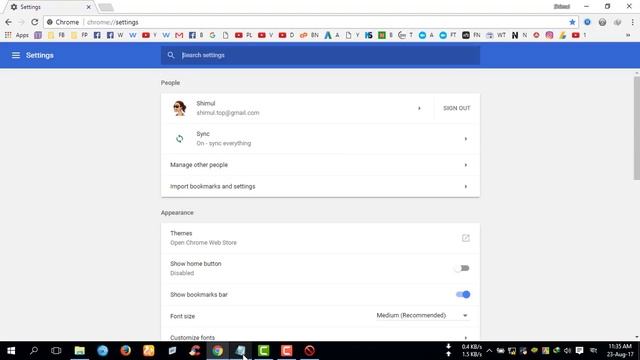The height and width of the screenshot is (360, 640).
Task: Click the volume speaker icon in the system tray
Action: click(567, 351)
